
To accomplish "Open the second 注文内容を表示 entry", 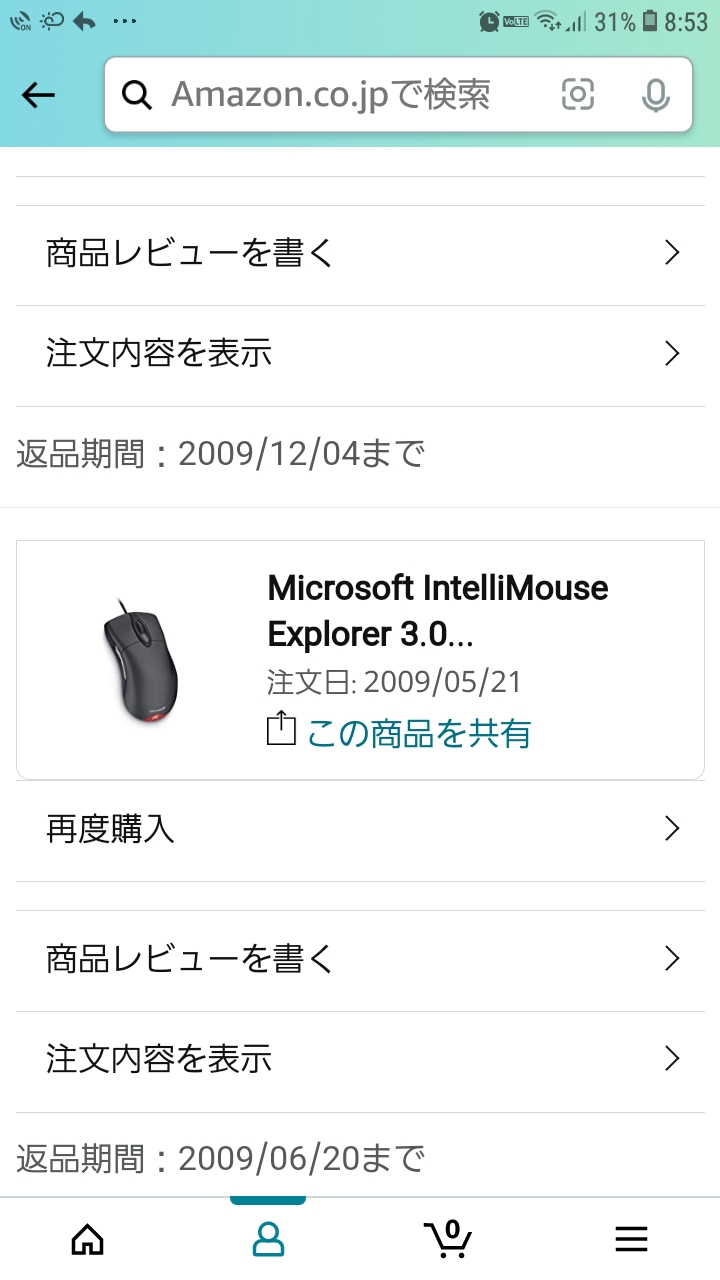I will 158,1058.
